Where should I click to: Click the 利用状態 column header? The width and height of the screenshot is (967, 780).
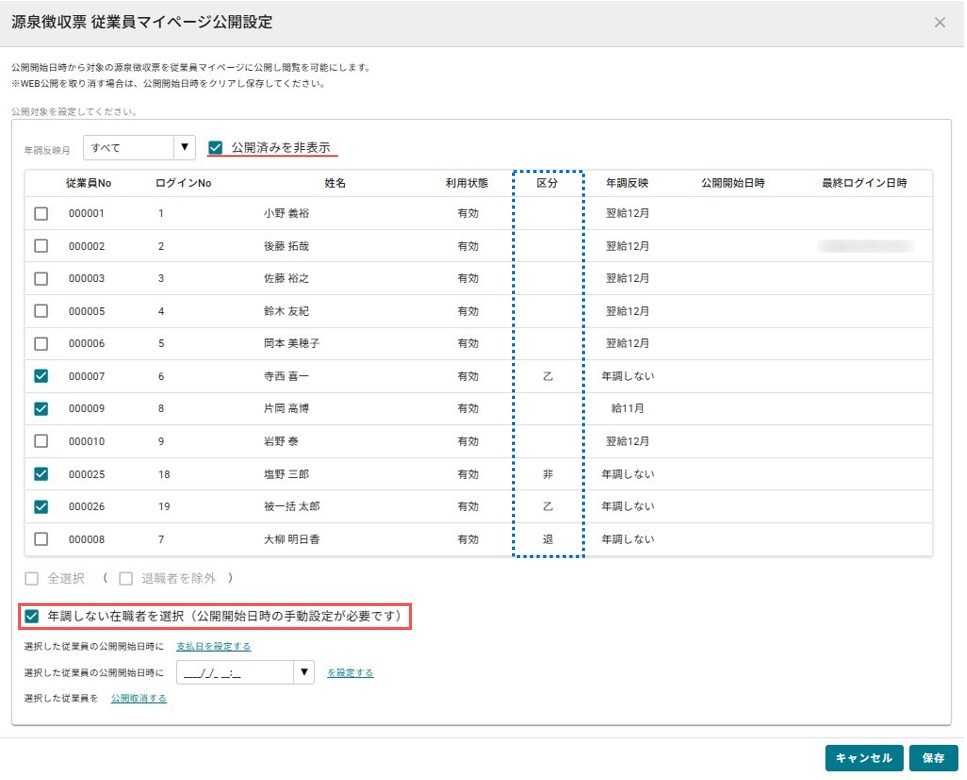pos(467,183)
